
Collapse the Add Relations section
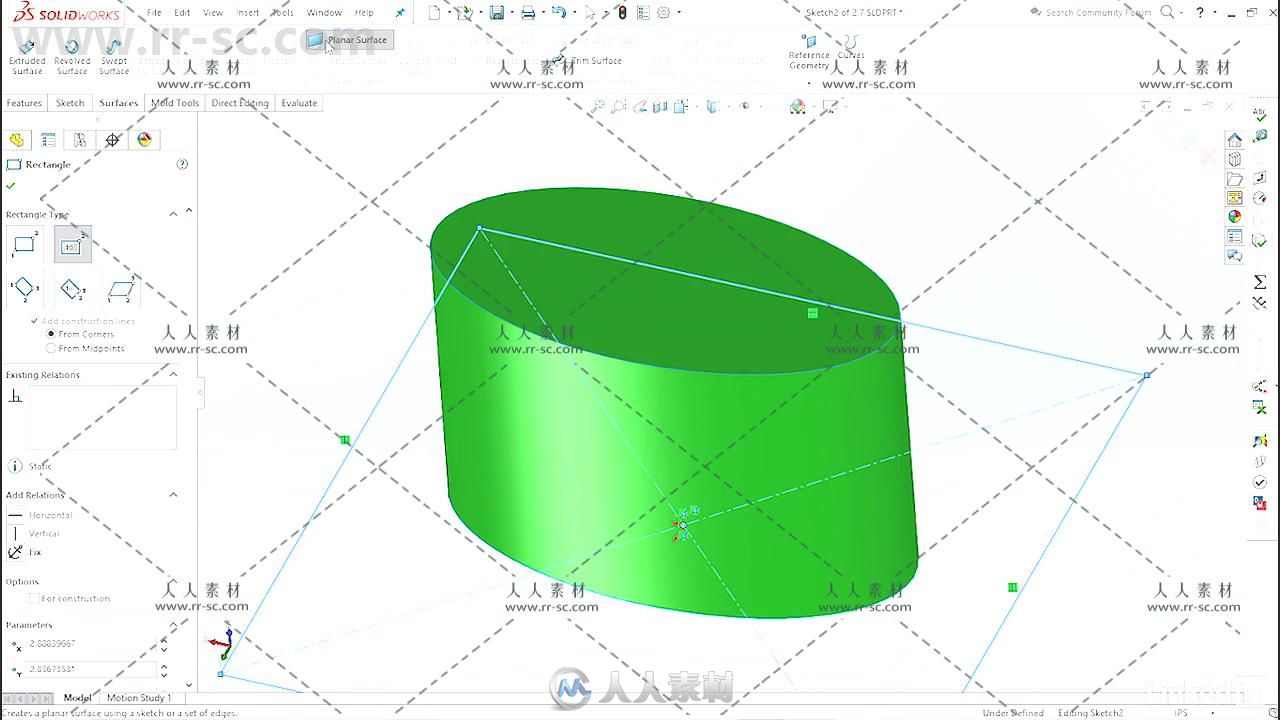pos(173,494)
